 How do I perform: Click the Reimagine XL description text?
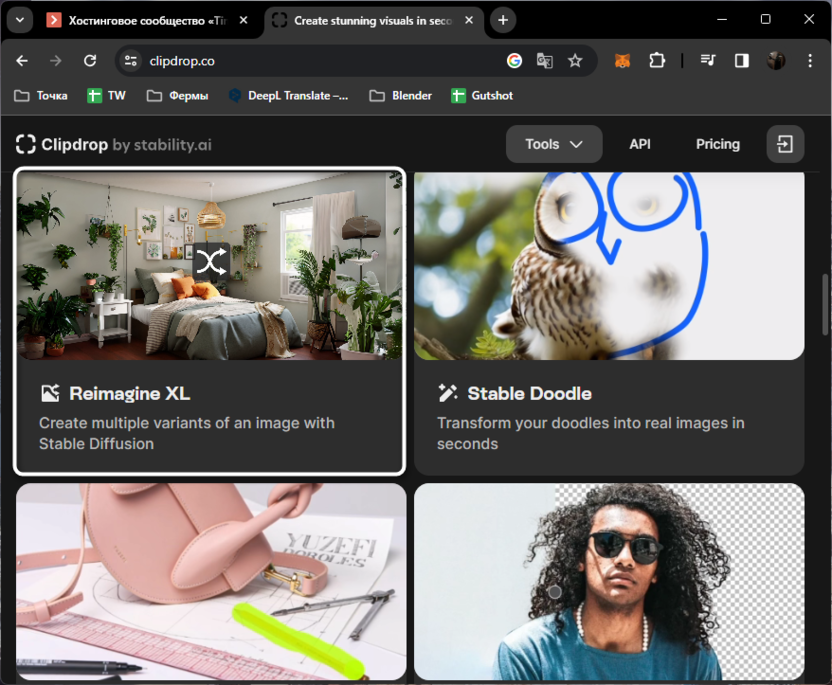coord(187,433)
